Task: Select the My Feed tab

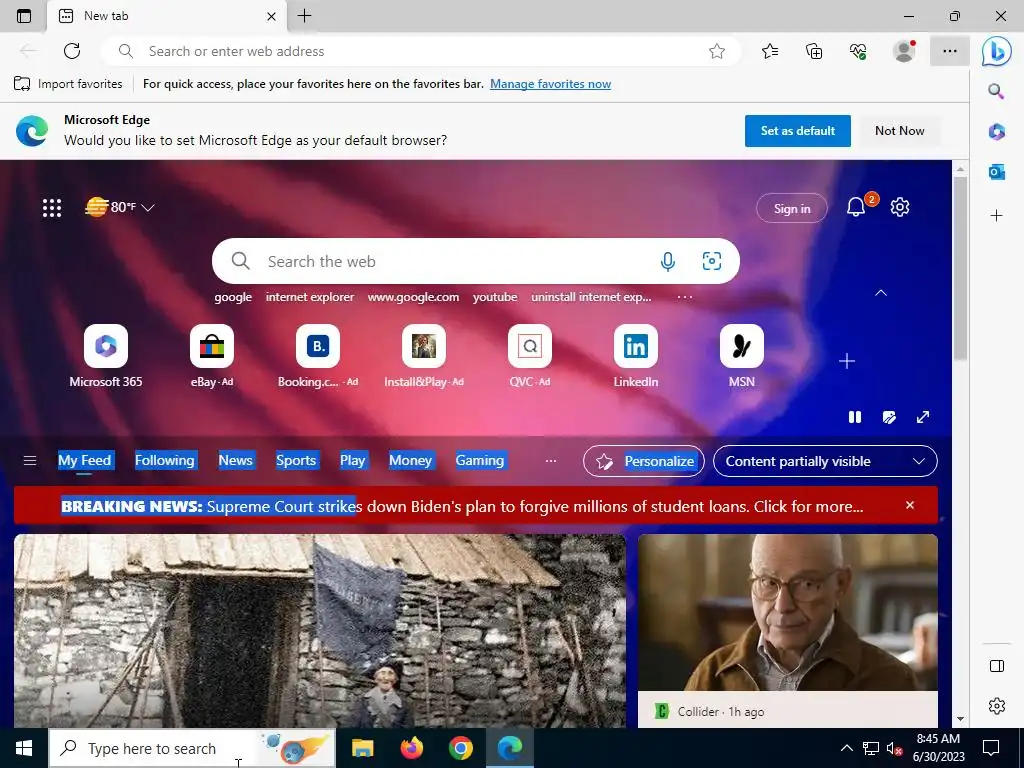Action: [x=84, y=460]
